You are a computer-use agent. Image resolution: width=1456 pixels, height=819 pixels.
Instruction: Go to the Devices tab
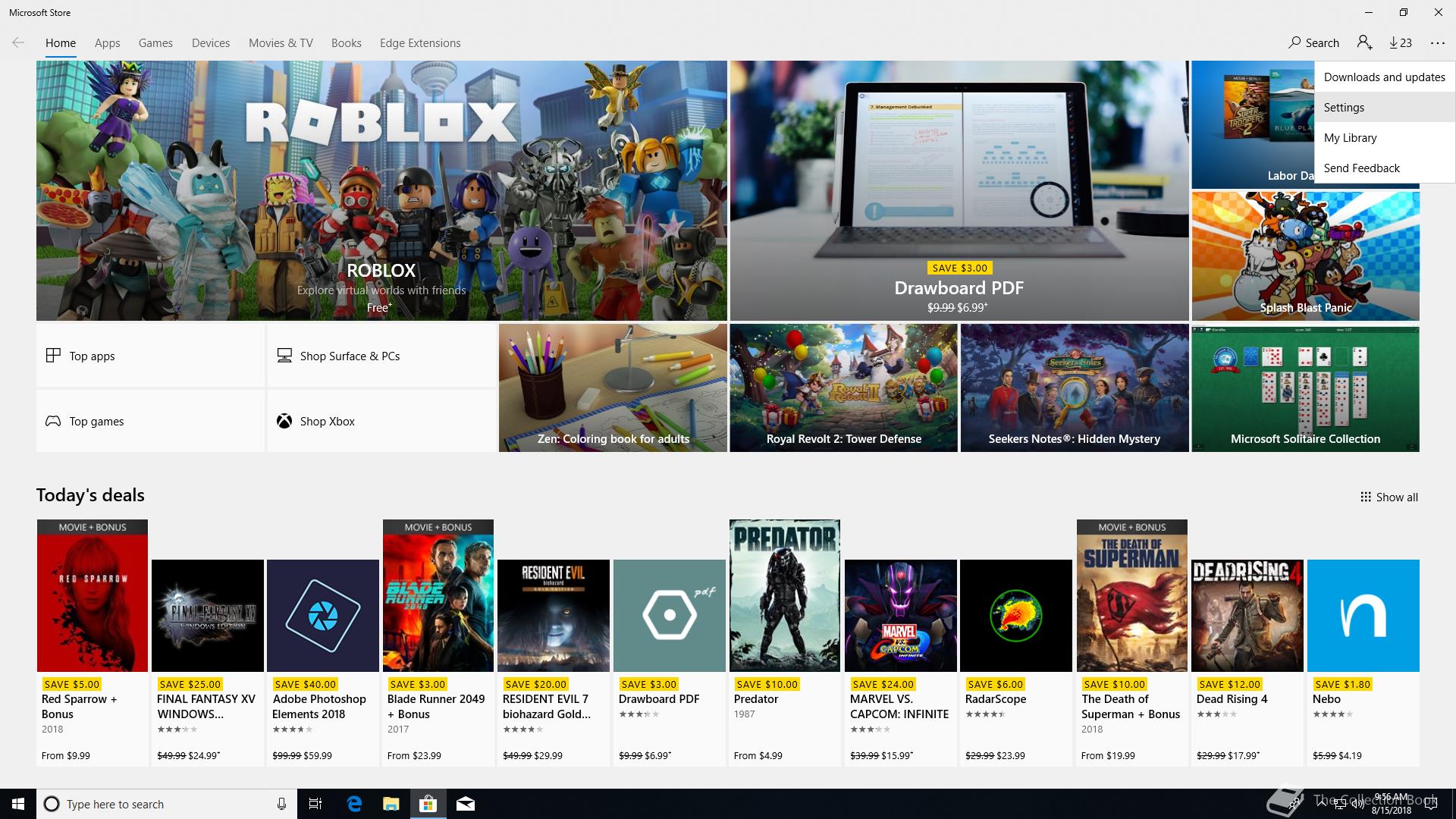tap(211, 43)
